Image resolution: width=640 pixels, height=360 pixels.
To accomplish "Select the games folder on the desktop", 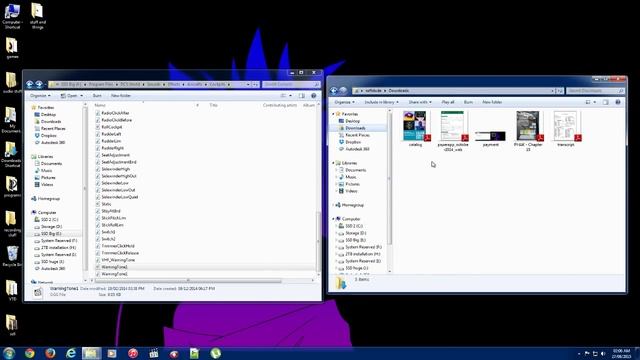I will [x=12, y=48].
